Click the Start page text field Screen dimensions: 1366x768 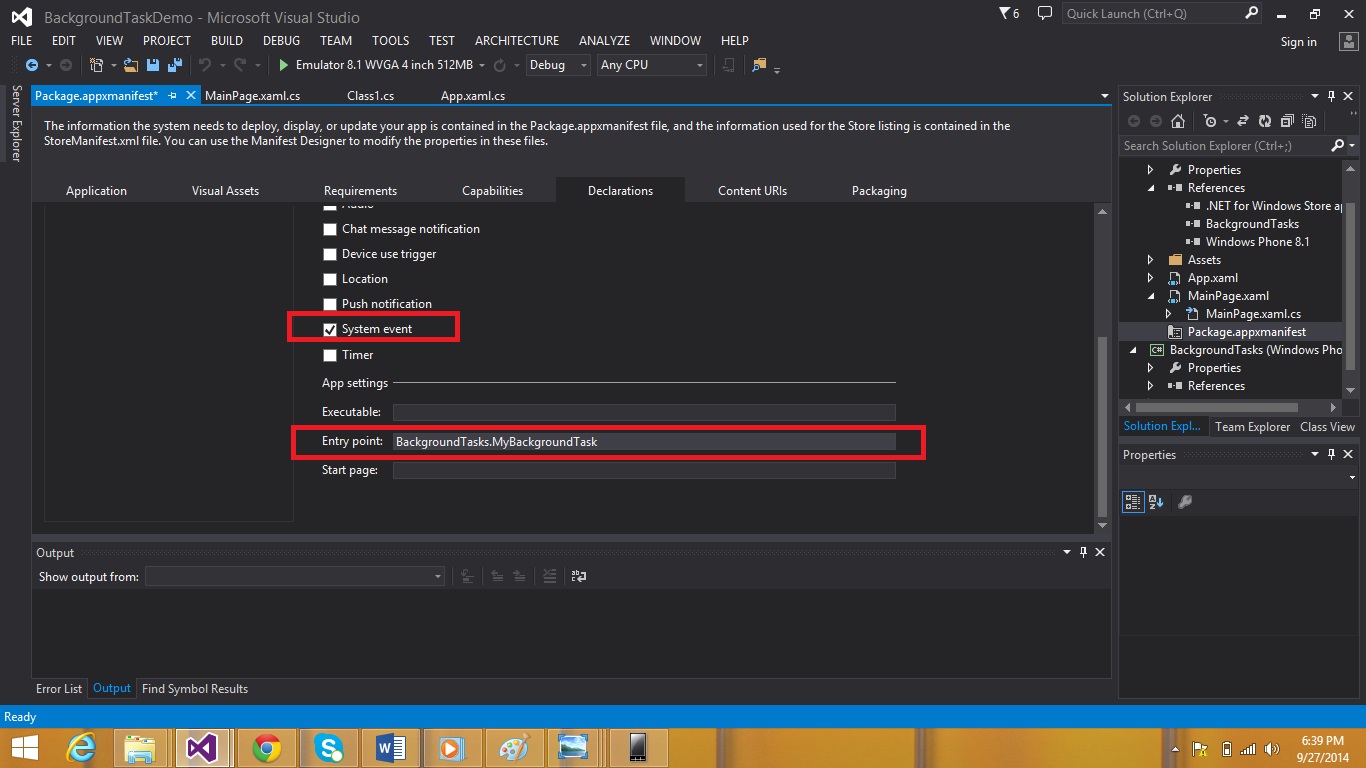[x=644, y=470]
